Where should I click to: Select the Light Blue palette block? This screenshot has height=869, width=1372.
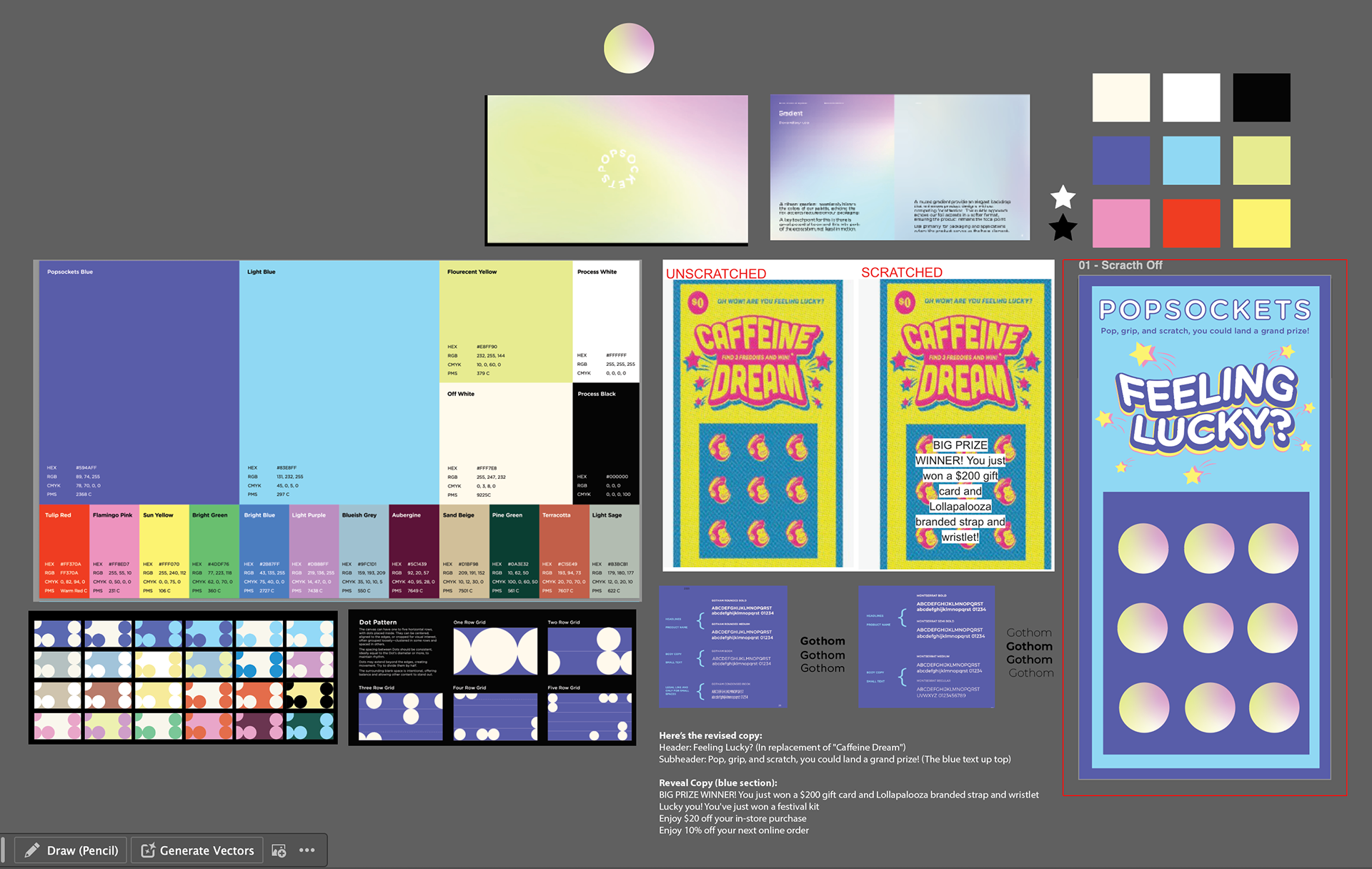click(339, 382)
